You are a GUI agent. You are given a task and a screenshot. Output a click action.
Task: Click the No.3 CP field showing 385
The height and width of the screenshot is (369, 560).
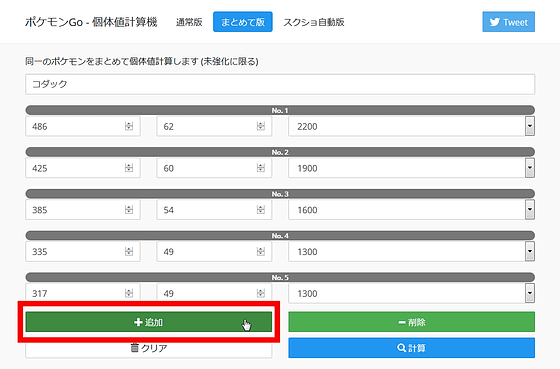click(83, 210)
